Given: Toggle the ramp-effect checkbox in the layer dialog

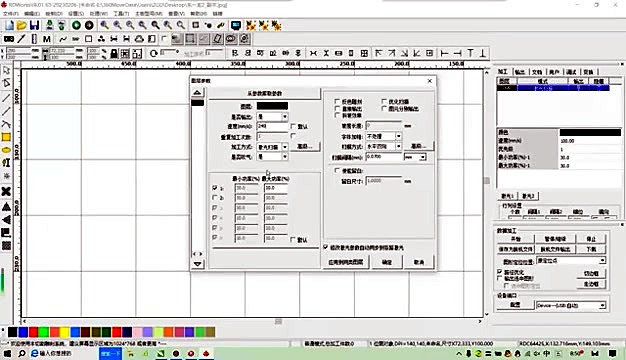Looking at the screenshot, I should tap(337, 115).
